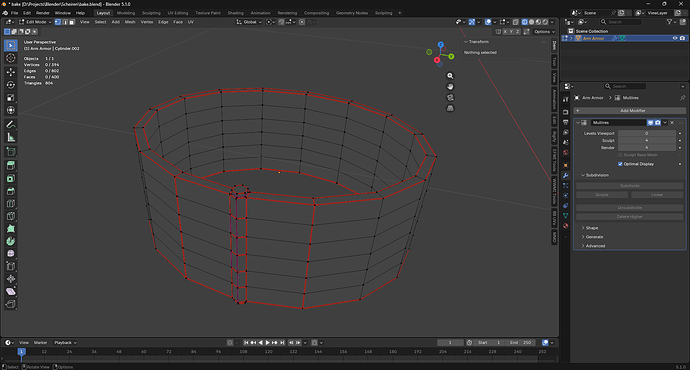
Task: Select the Add Cube tool
Action: (11, 151)
